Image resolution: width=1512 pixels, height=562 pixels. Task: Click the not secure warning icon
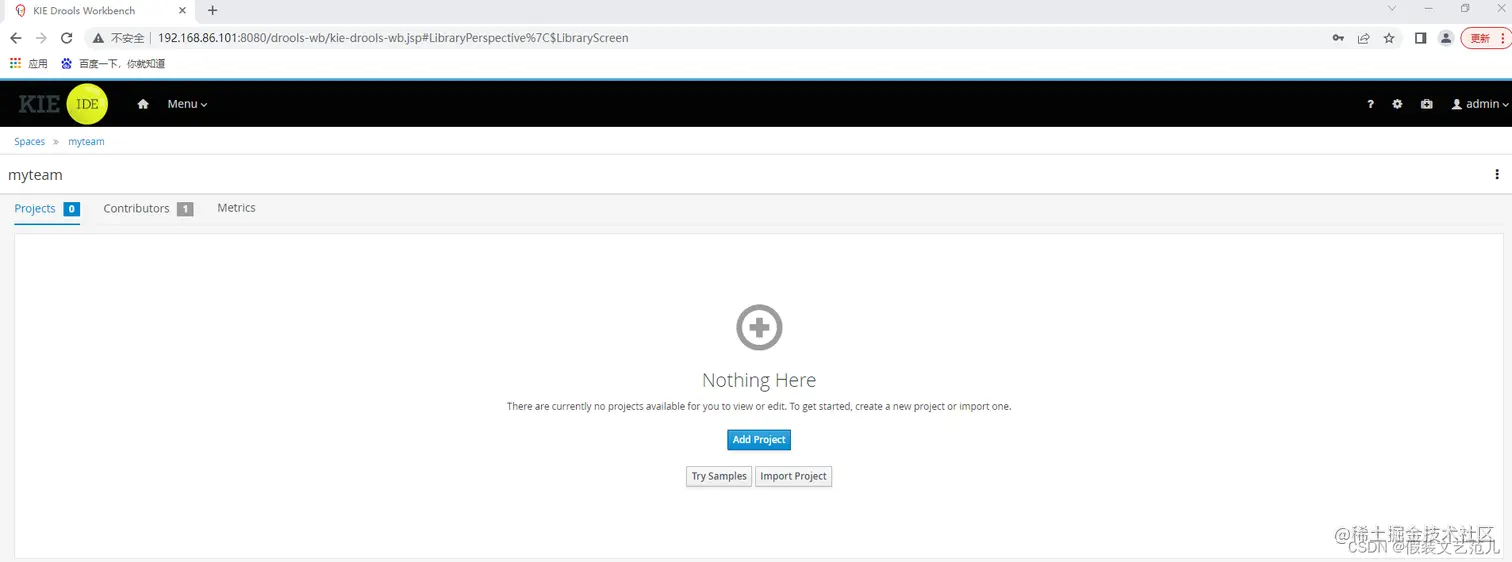98,38
